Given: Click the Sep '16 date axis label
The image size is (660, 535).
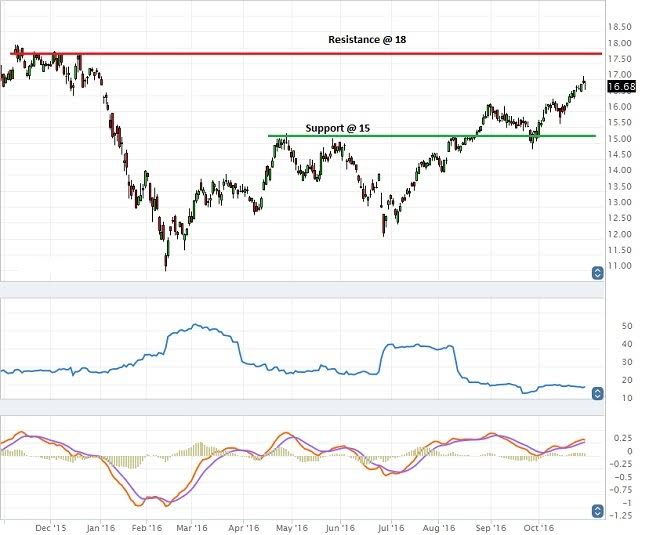Looking at the screenshot, I should (x=491, y=528).
